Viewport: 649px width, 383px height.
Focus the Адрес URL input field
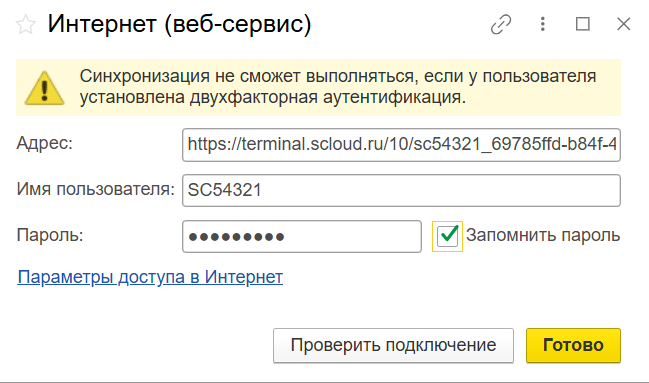point(401,145)
